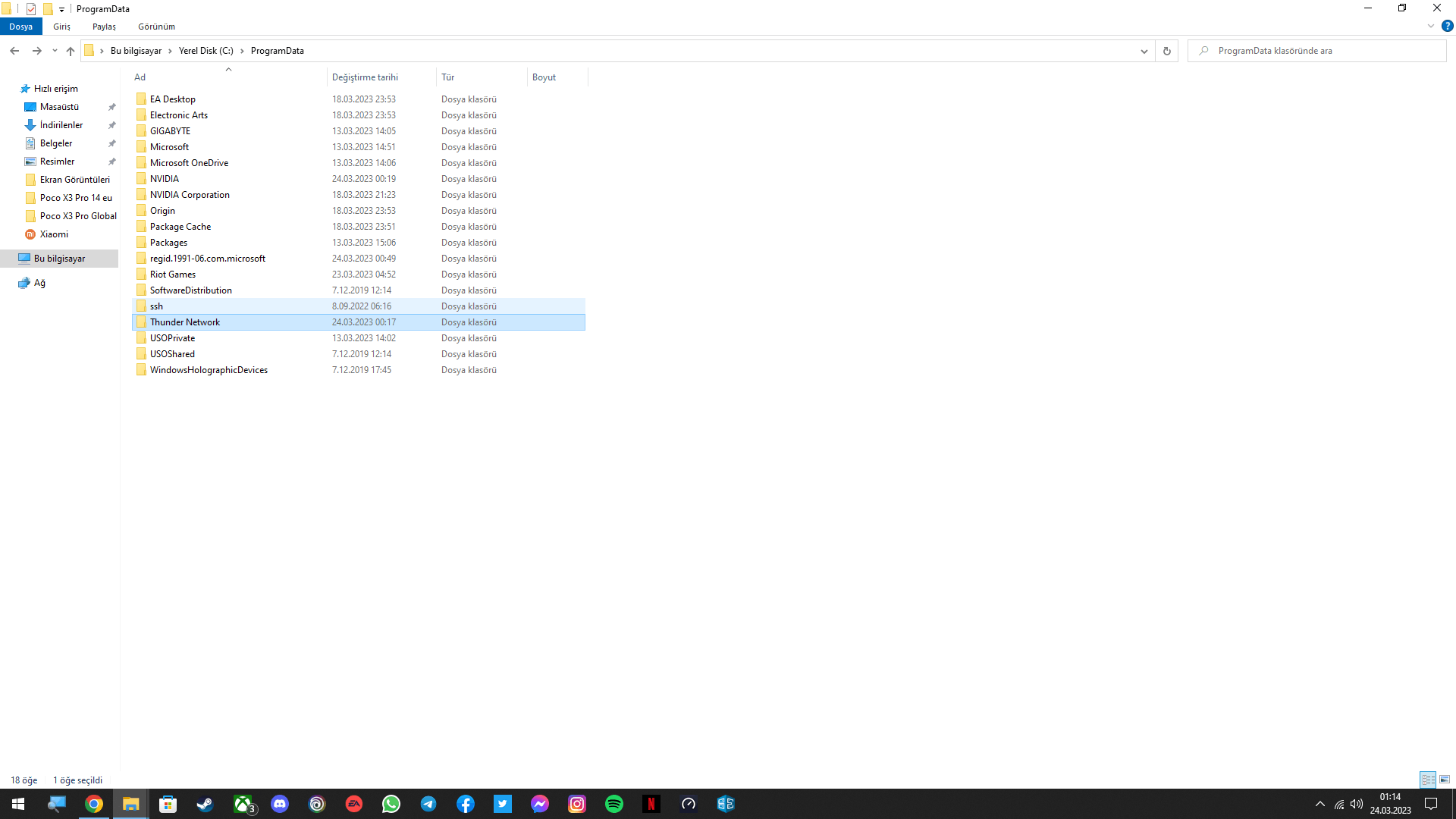
Task: Open Steam from the taskbar
Action: pos(205,804)
